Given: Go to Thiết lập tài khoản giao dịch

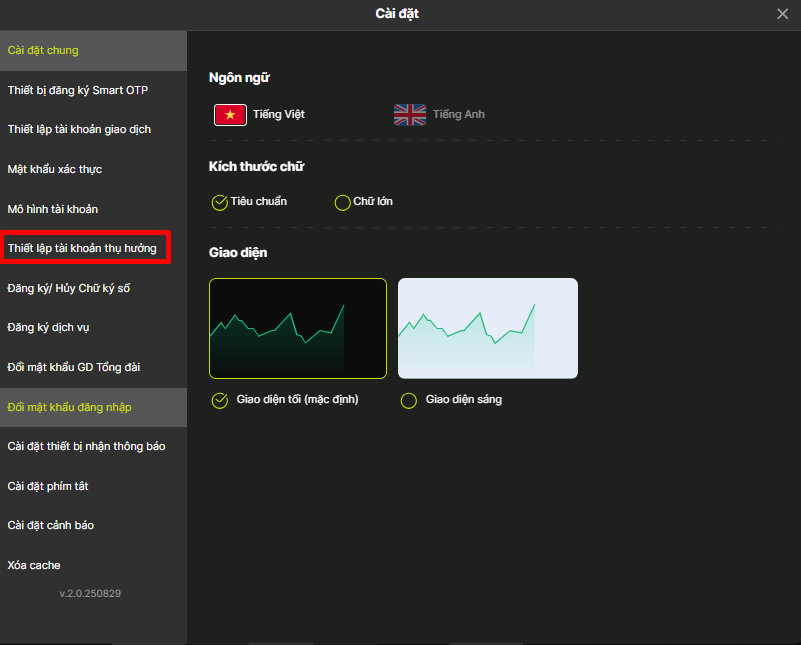Looking at the screenshot, I should (x=79, y=130).
